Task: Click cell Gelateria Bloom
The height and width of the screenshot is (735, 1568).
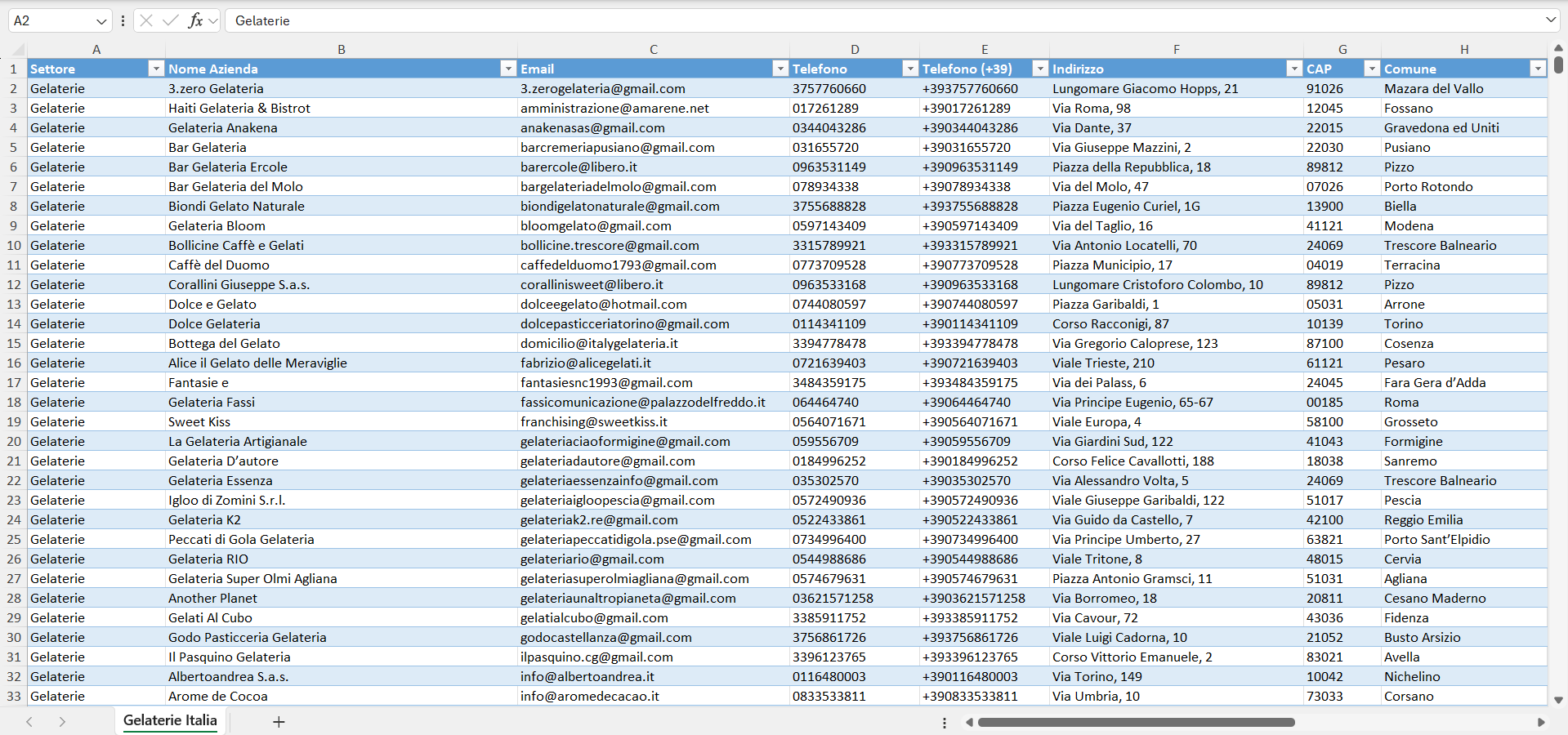Action: (342, 225)
